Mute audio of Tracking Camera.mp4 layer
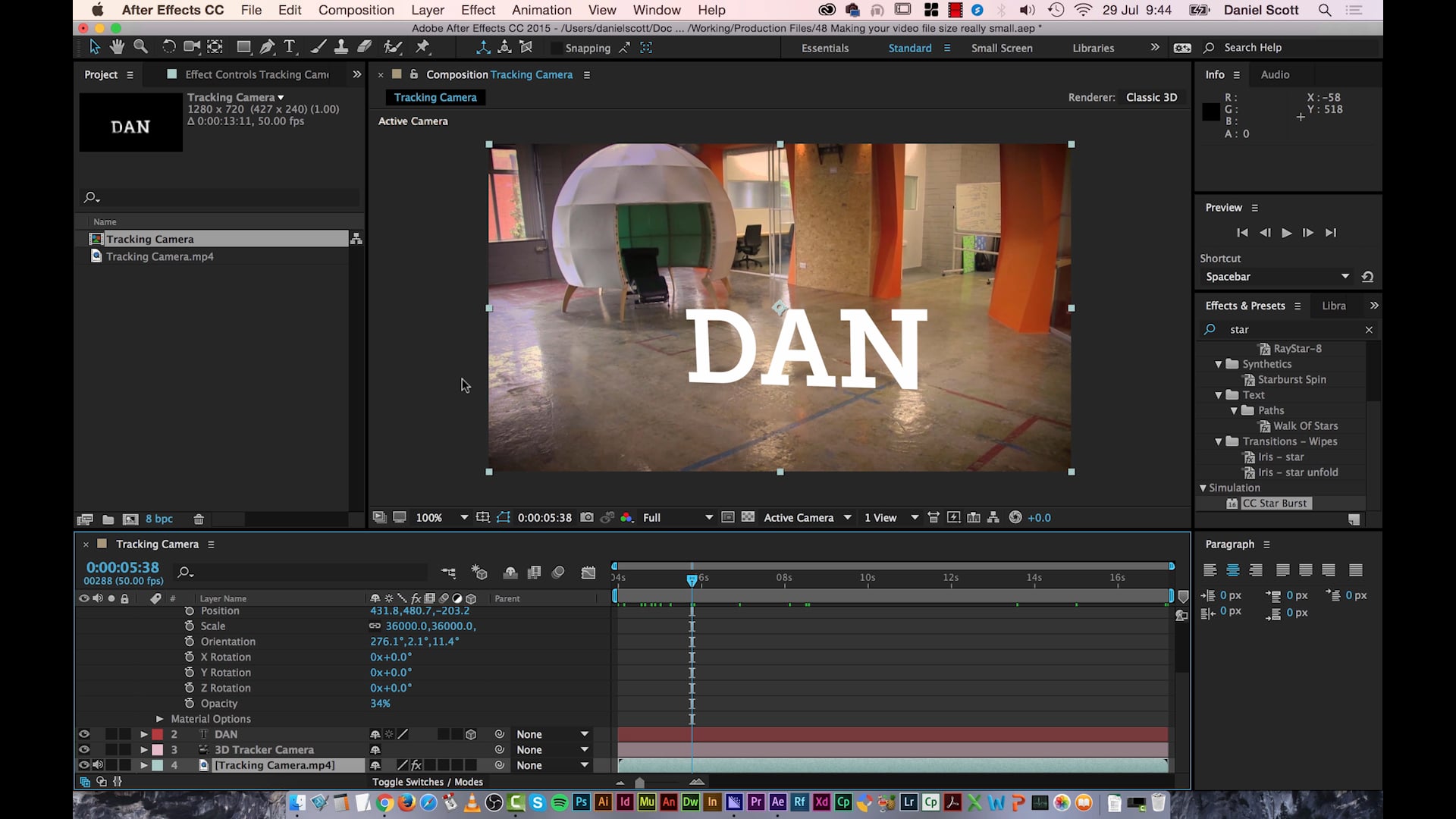The image size is (1456, 819). click(x=98, y=765)
